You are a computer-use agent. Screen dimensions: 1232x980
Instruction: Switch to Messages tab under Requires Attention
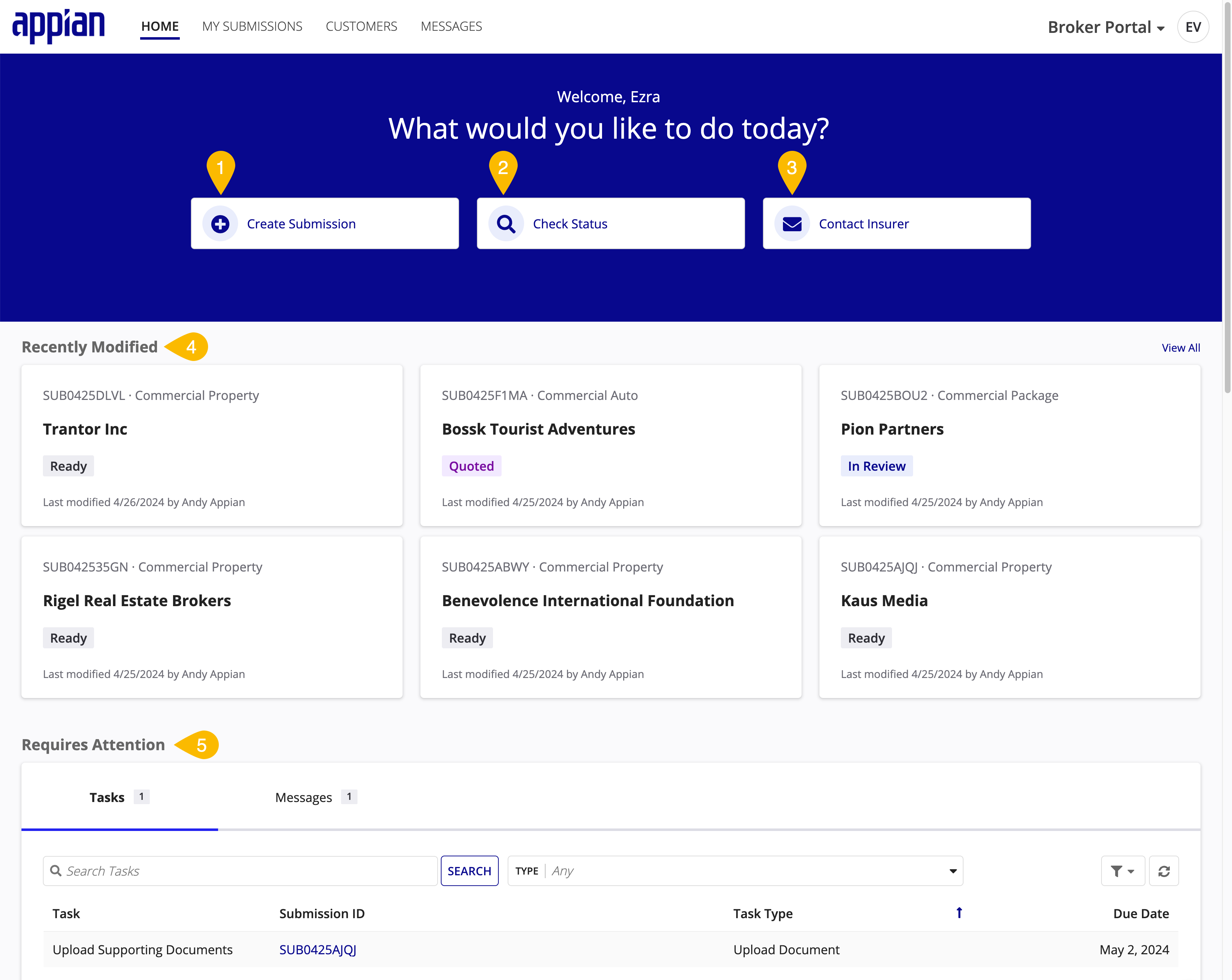[316, 797]
